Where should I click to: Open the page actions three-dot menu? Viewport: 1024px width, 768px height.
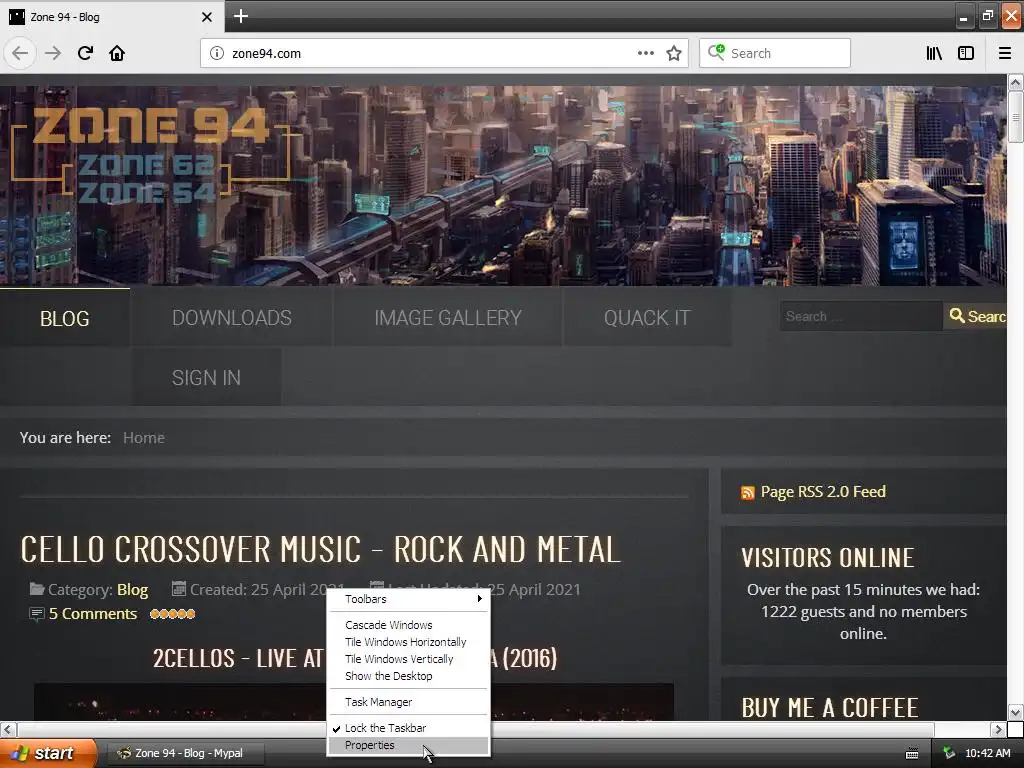coord(645,53)
